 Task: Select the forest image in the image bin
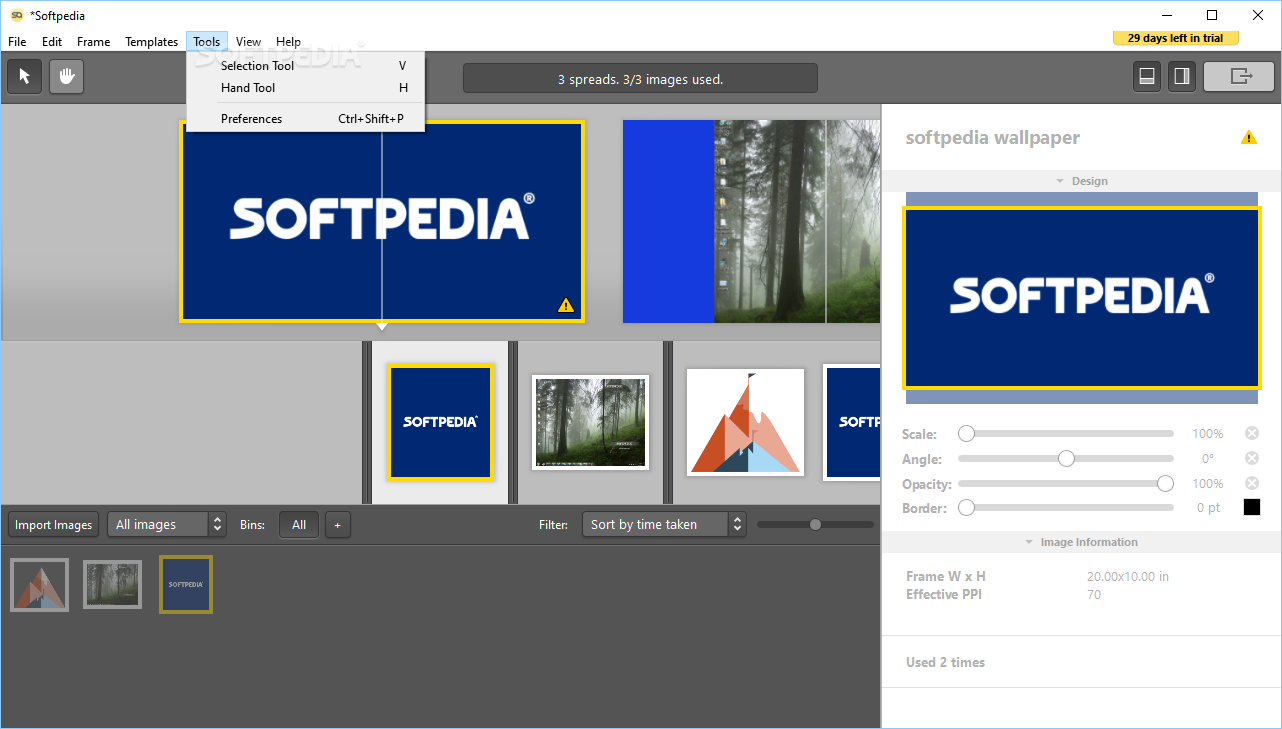click(x=112, y=585)
